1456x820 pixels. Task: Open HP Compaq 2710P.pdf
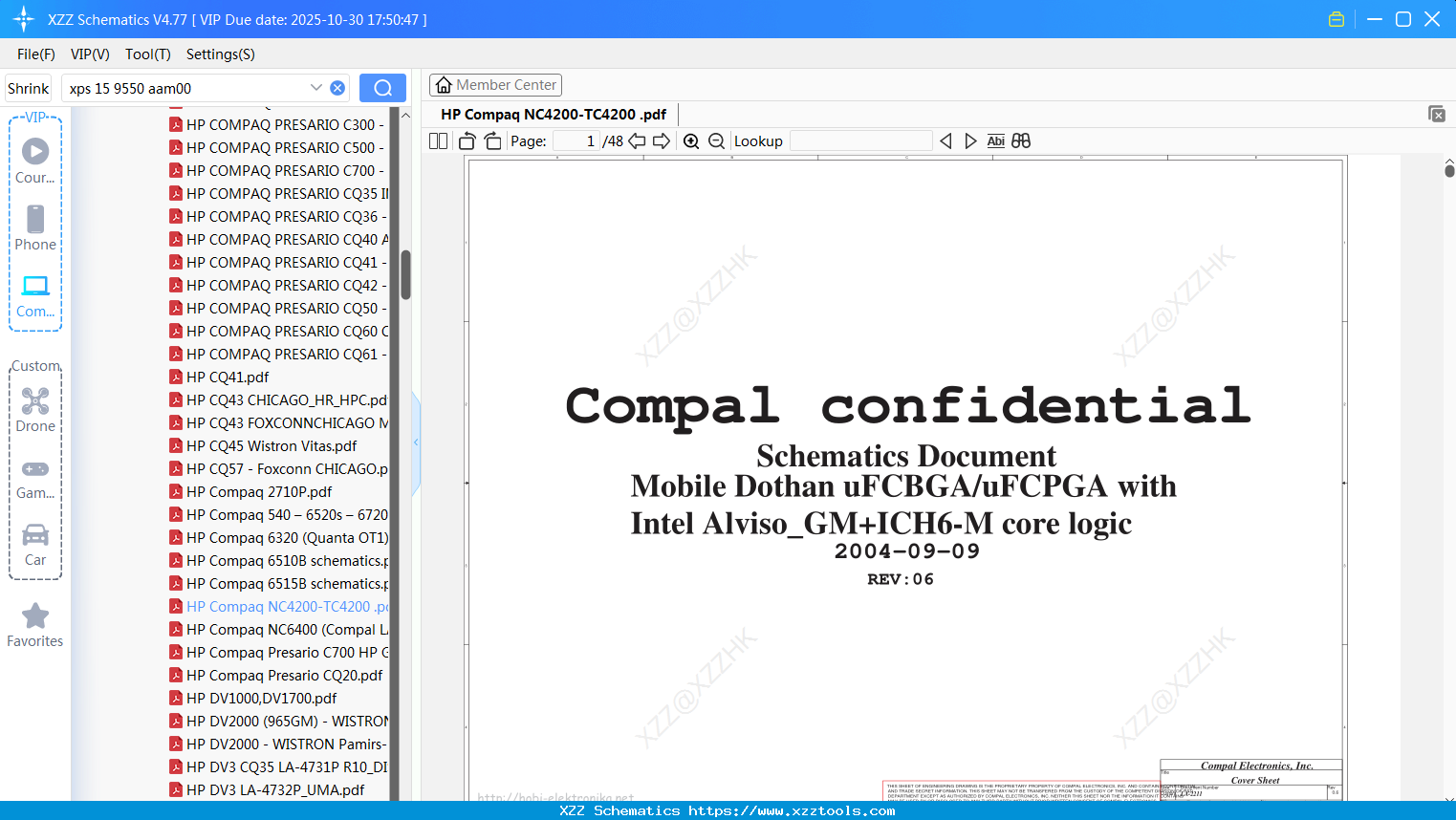point(250,491)
